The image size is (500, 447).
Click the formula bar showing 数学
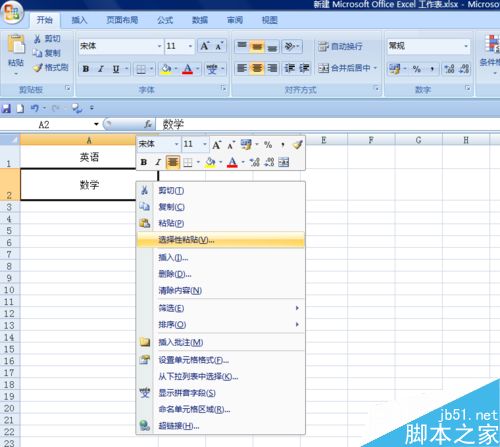click(328, 124)
